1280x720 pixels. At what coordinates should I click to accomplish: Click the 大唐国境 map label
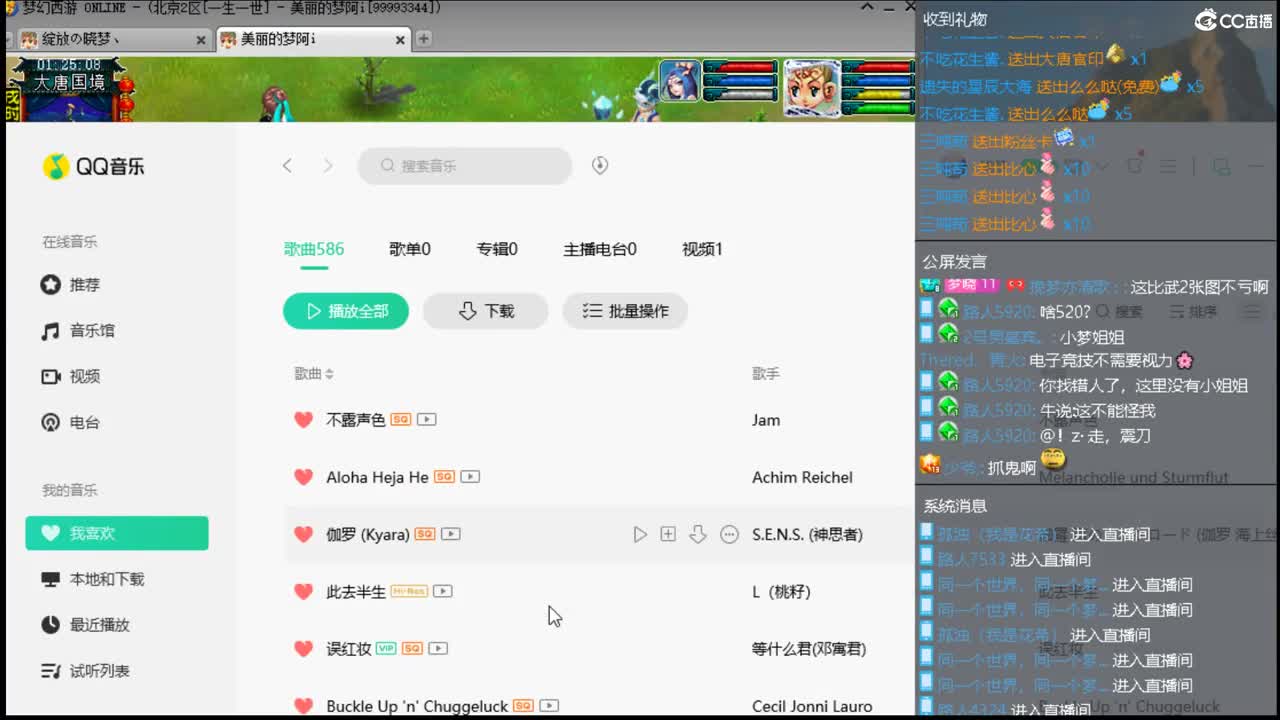pos(69,83)
